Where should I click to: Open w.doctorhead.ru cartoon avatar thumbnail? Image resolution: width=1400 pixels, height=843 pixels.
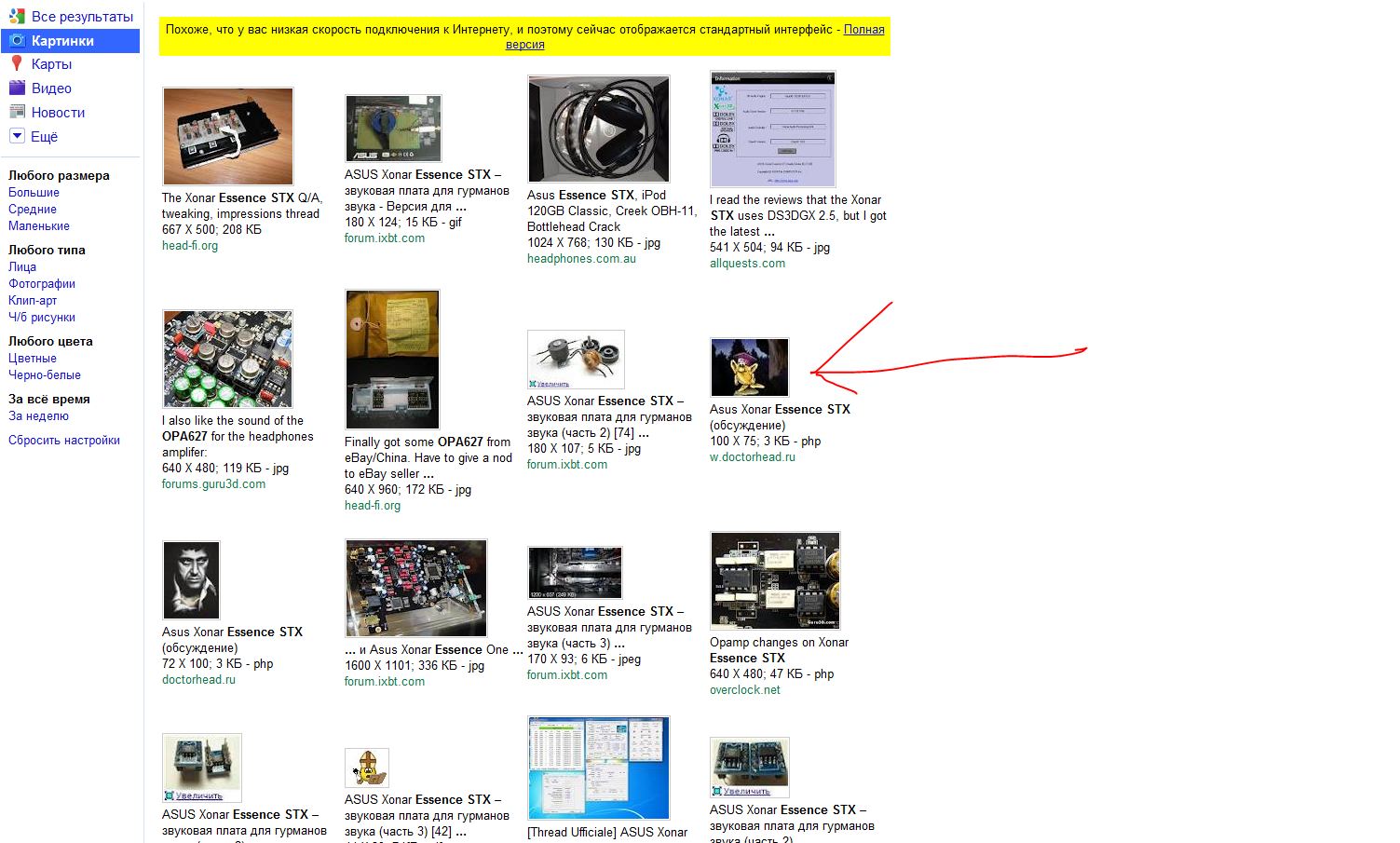(750, 367)
